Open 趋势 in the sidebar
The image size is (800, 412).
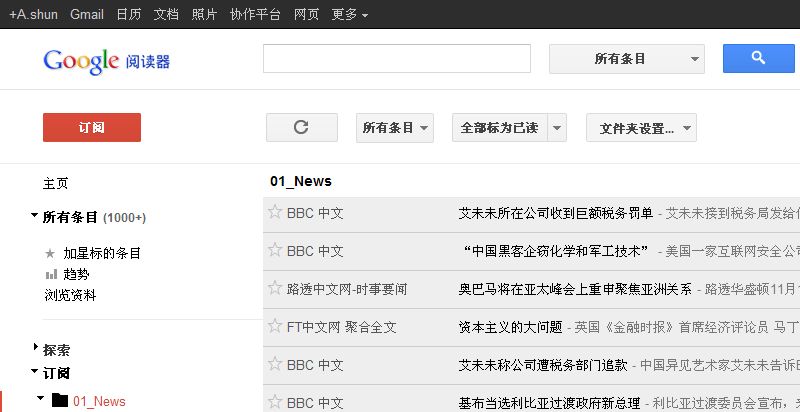point(77,274)
